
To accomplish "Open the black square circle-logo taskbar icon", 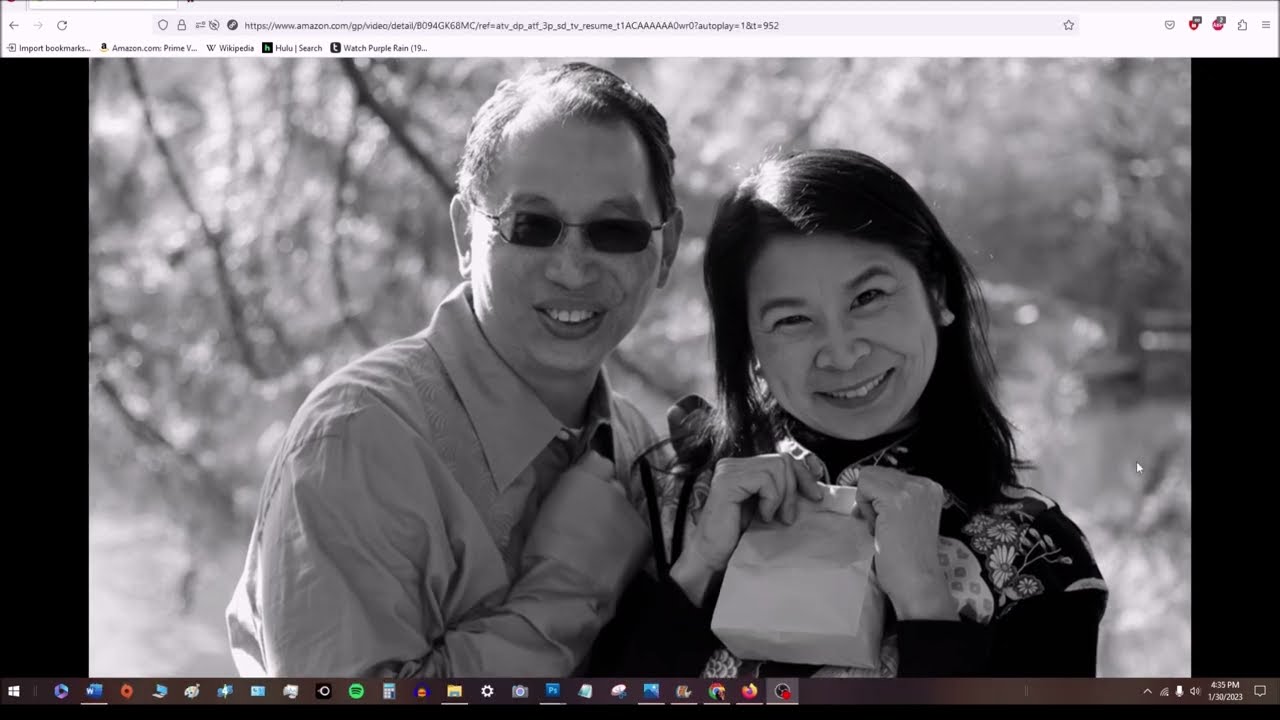I will 323,691.
